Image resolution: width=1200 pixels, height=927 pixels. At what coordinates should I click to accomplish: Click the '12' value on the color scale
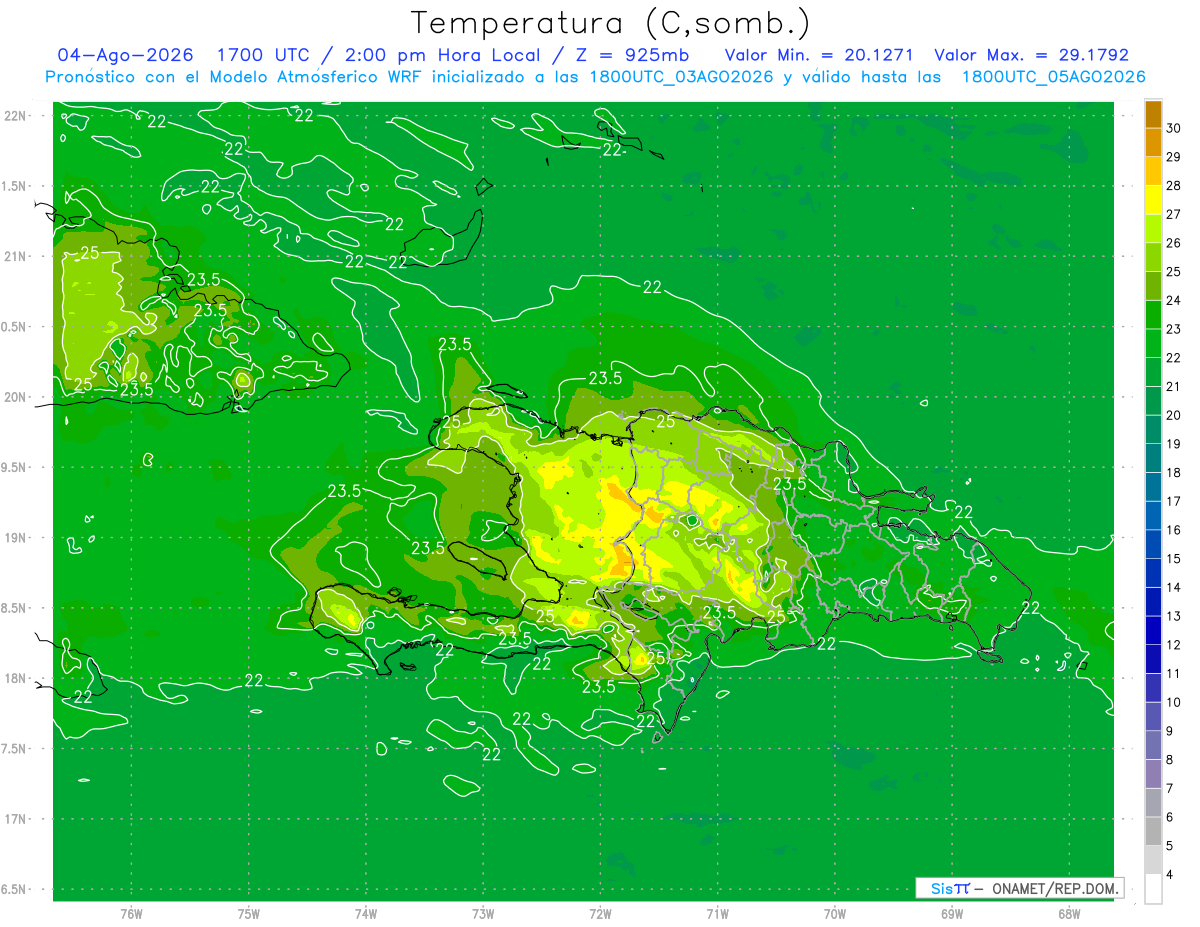coord(1174,645)
